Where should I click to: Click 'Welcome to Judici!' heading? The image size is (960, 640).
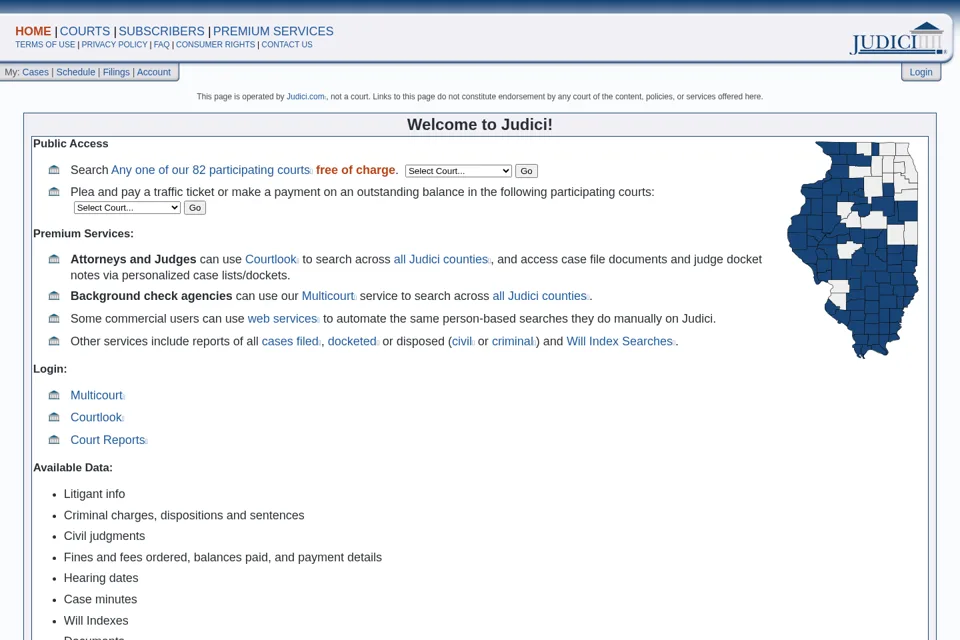pyautogui.click(x=480, y=124)
